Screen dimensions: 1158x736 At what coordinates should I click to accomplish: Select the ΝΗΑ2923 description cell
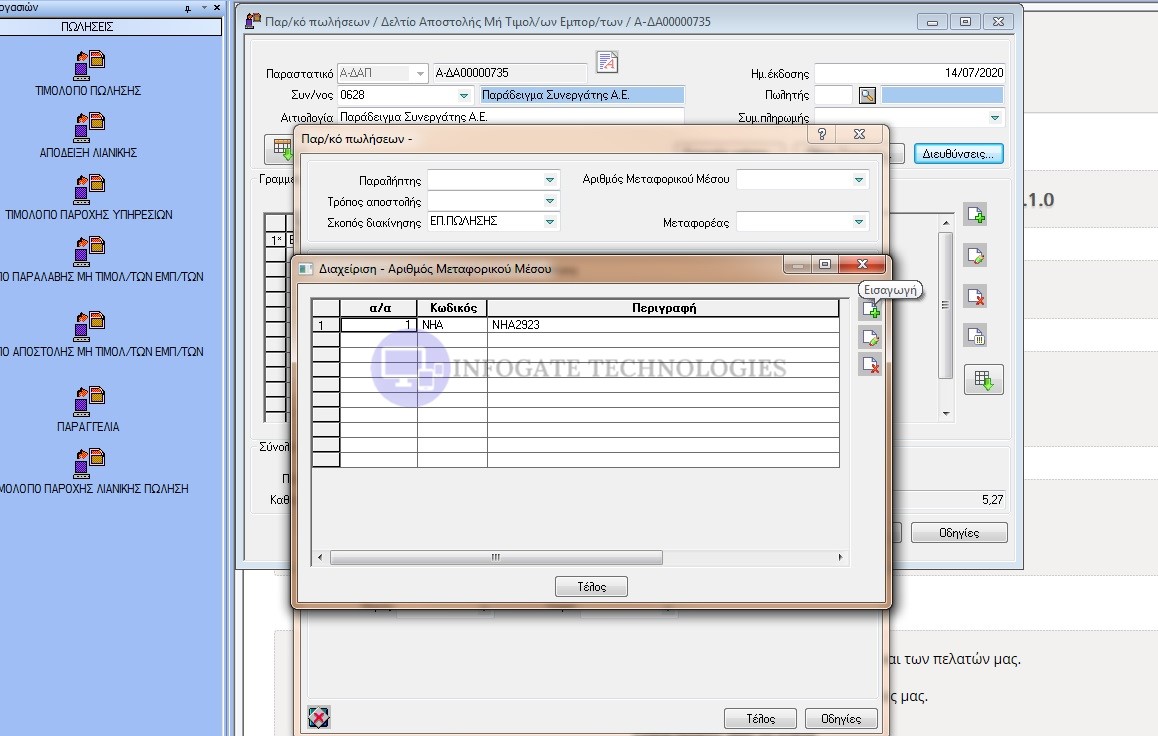662,325
